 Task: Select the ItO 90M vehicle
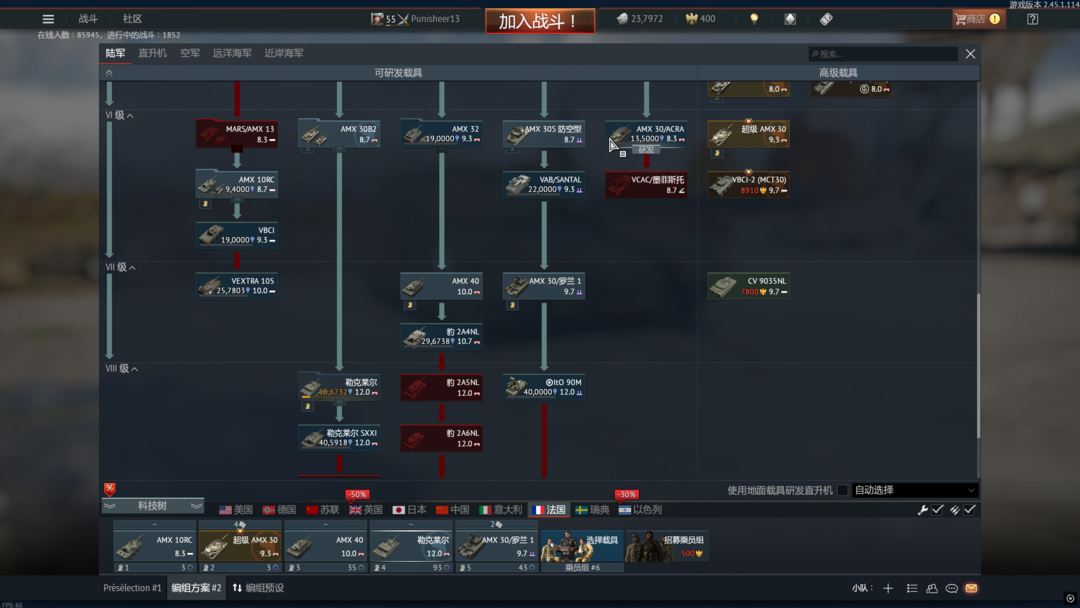click(544, 387)
